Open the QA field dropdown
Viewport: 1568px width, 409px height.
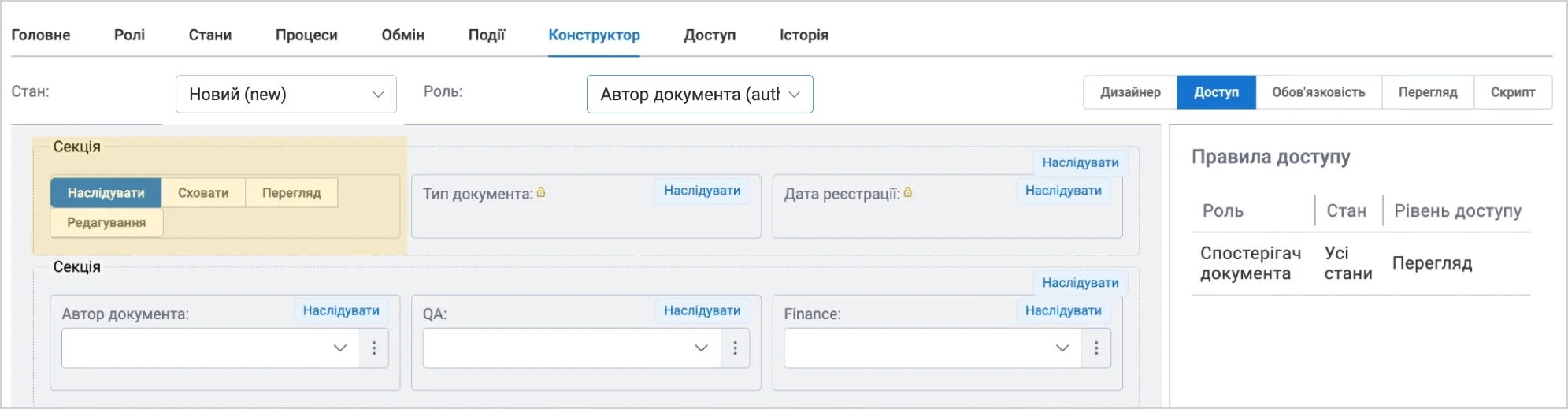pyautogui.click(x=572, y=348)
